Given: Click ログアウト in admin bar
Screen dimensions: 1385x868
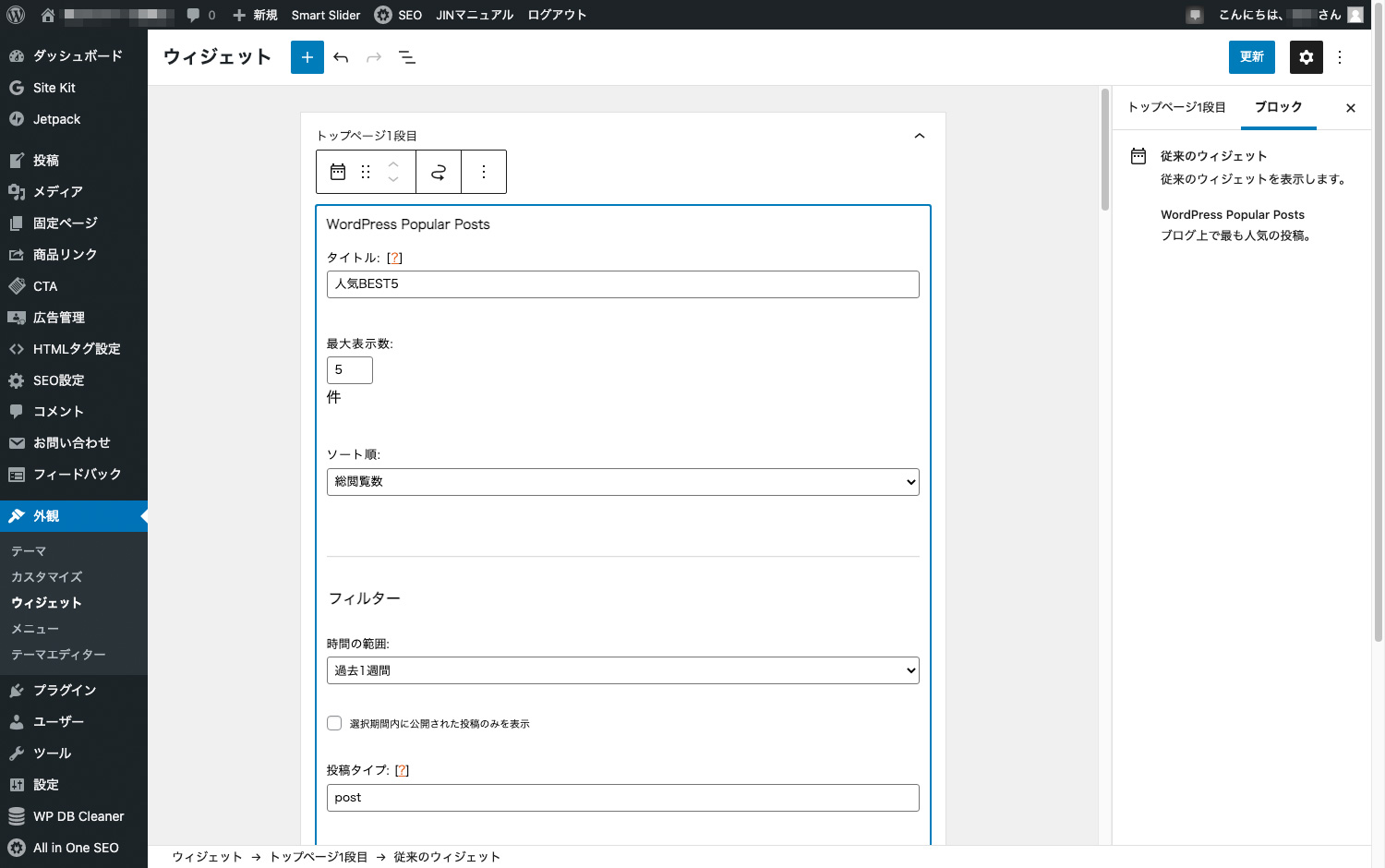Looking at the screenshot, I should pyautogui.click(x=557, y=15).
